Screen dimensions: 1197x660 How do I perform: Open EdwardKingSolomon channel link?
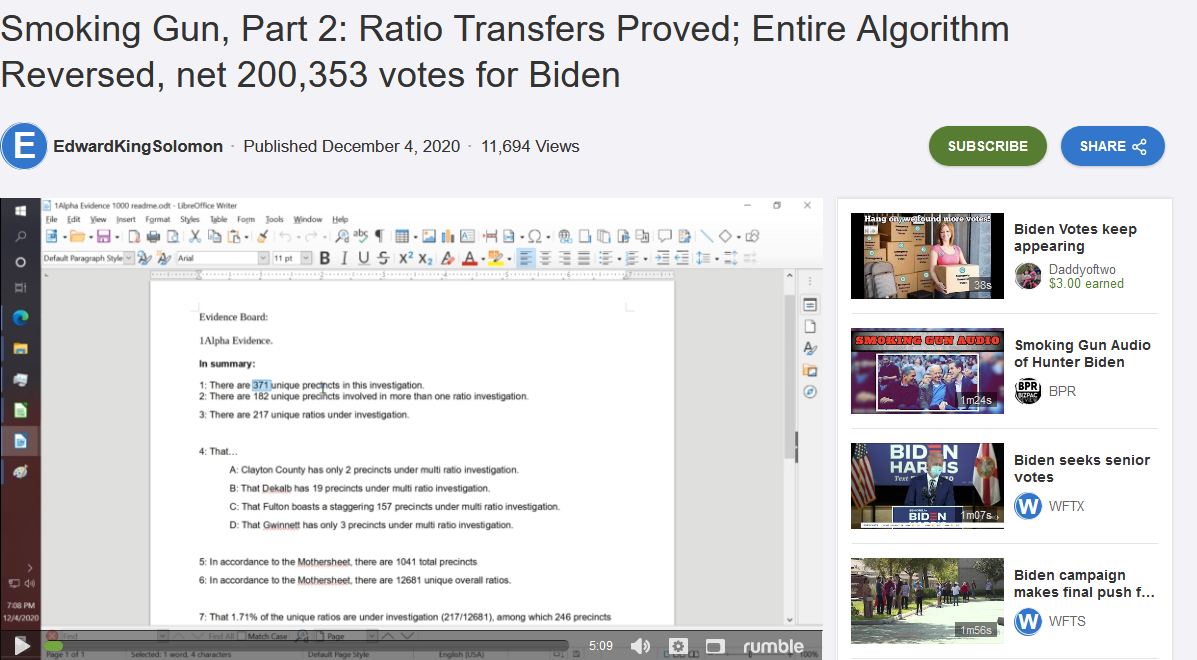[138, 146]
